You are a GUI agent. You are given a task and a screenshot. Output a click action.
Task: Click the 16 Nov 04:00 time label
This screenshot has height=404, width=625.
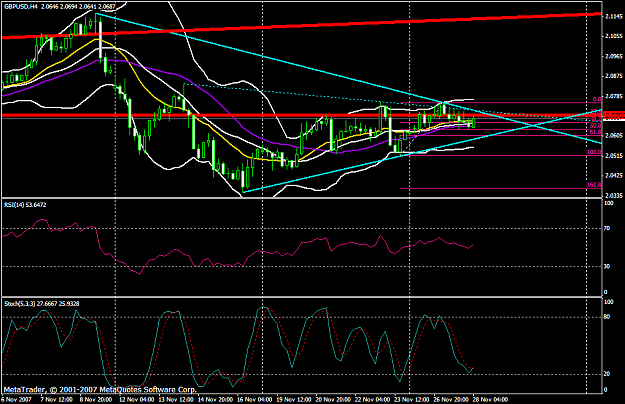(x=255, y=400)
